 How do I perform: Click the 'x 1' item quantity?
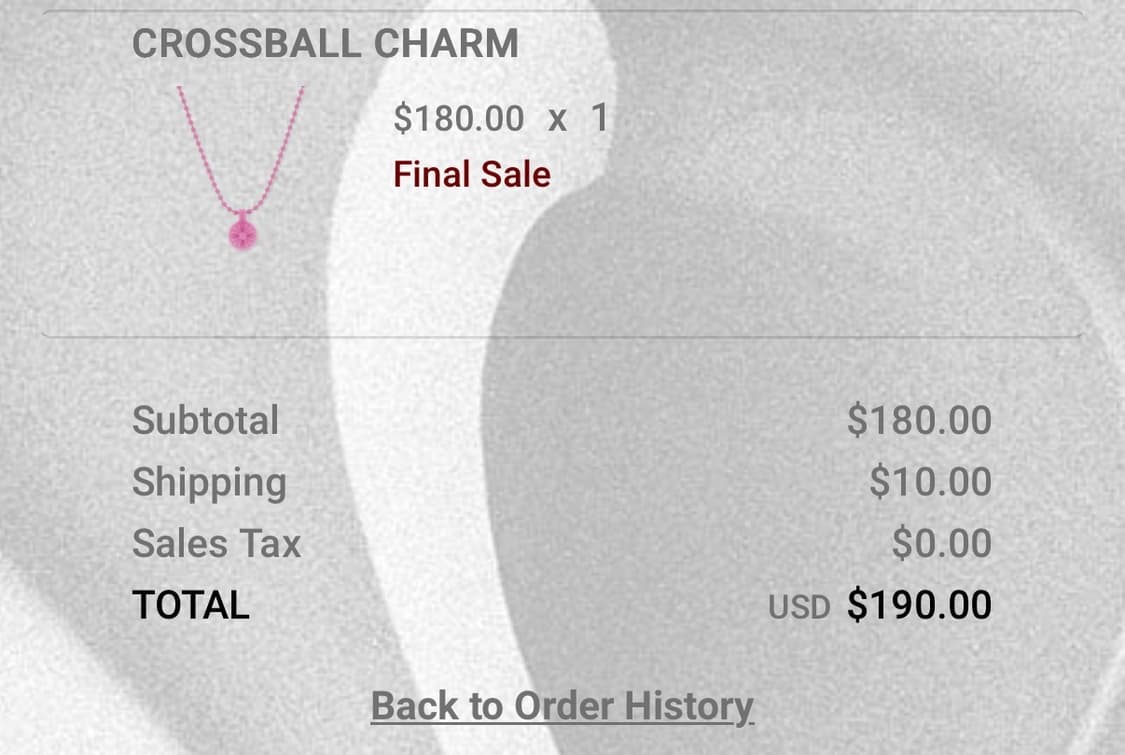578,119
